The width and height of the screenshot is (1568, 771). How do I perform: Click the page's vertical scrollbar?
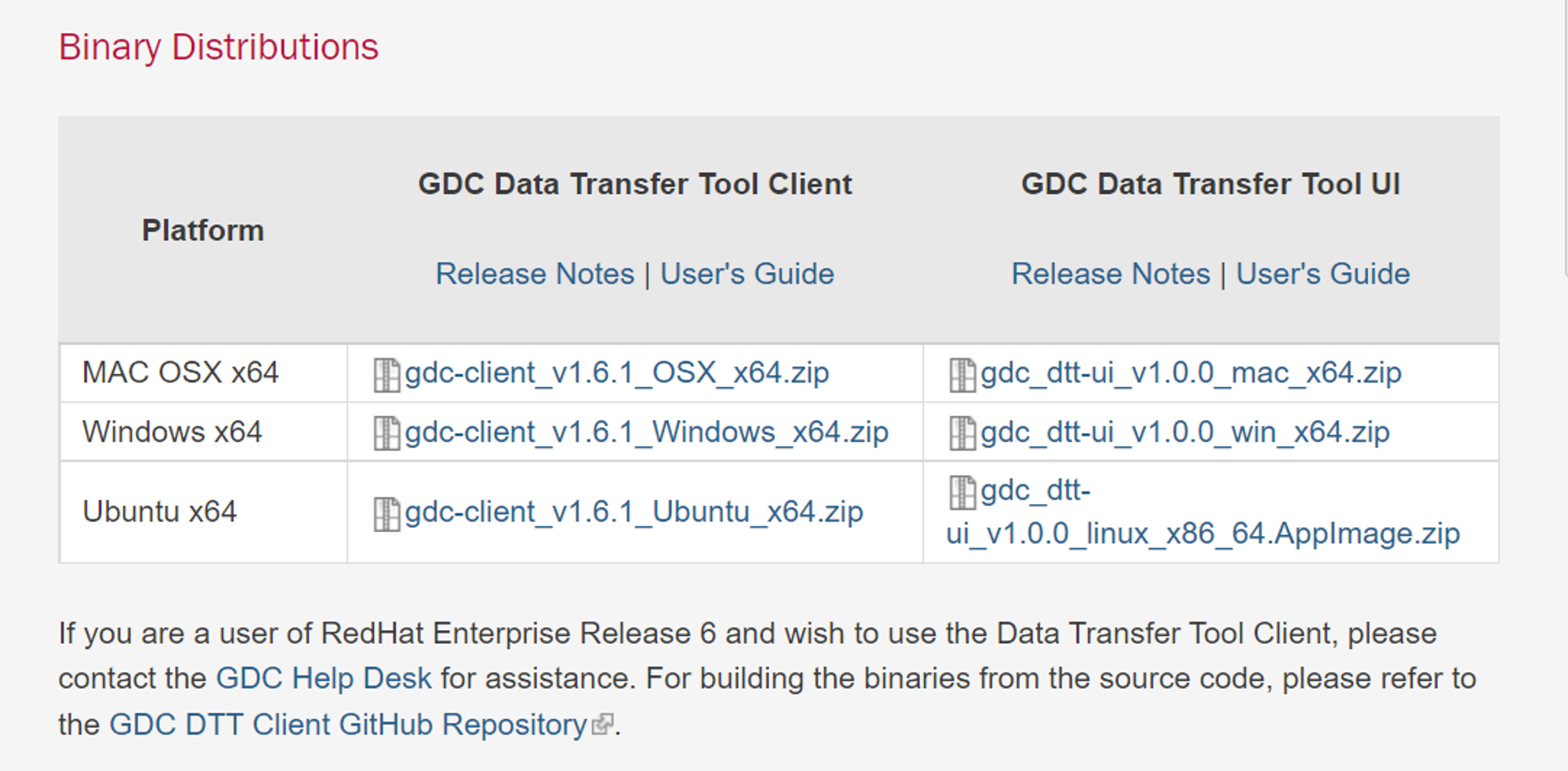tap(1565, 137)
